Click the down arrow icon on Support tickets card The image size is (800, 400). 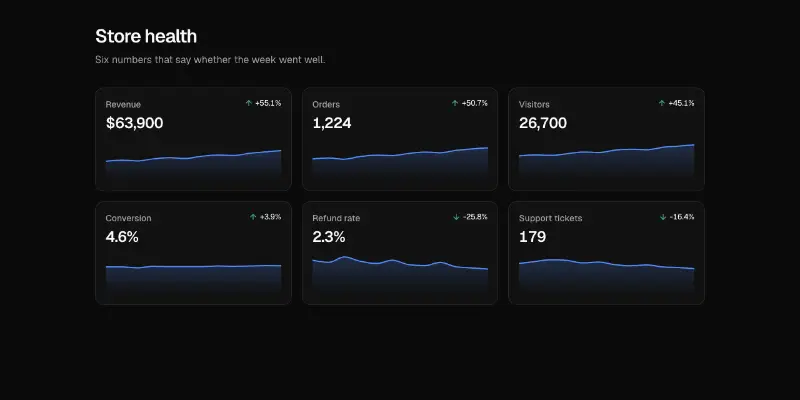(663, 217)
